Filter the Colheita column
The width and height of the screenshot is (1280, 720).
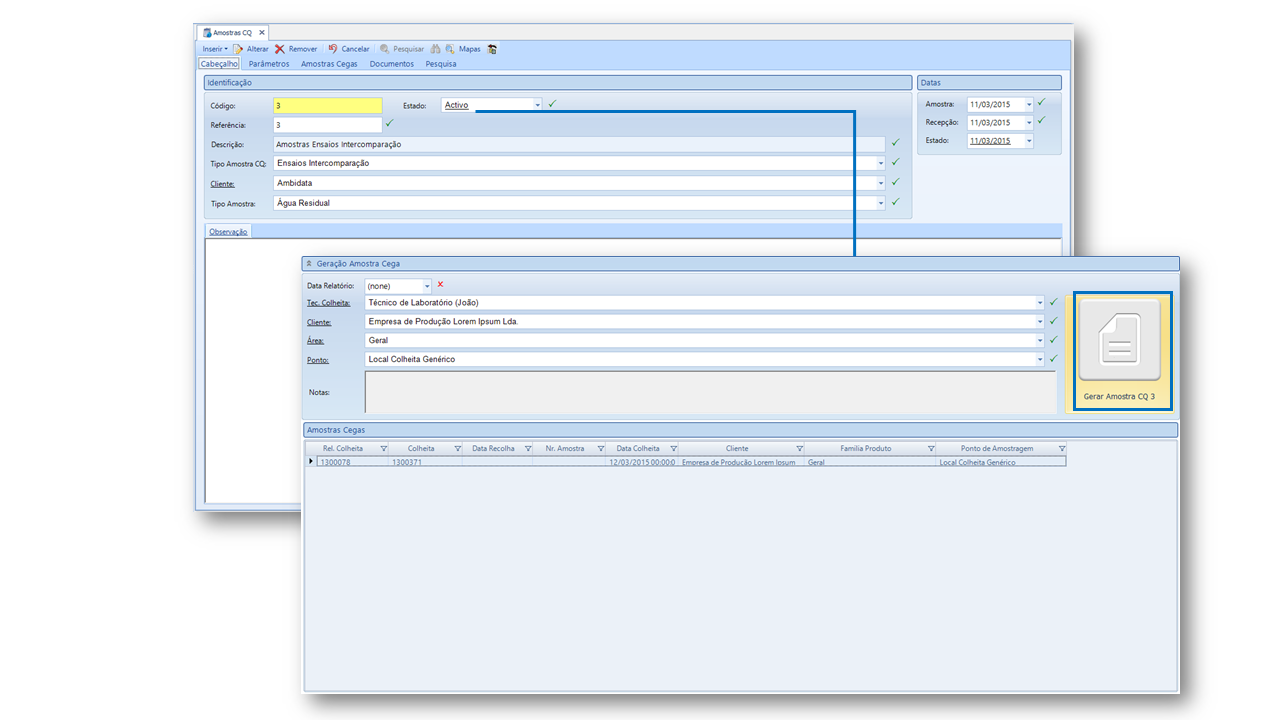(x=458, y=449)
